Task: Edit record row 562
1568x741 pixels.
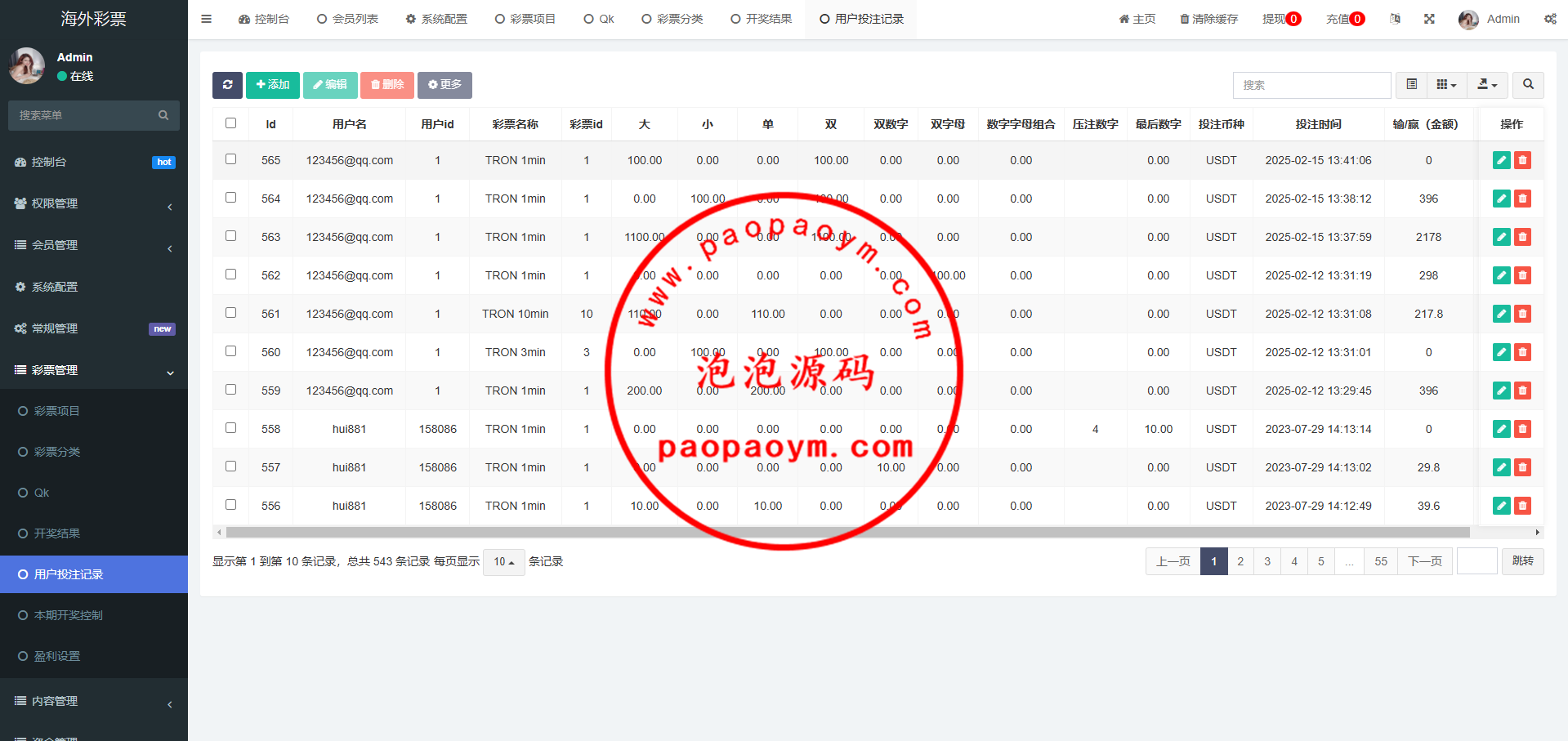Action: click(1501, 275)
